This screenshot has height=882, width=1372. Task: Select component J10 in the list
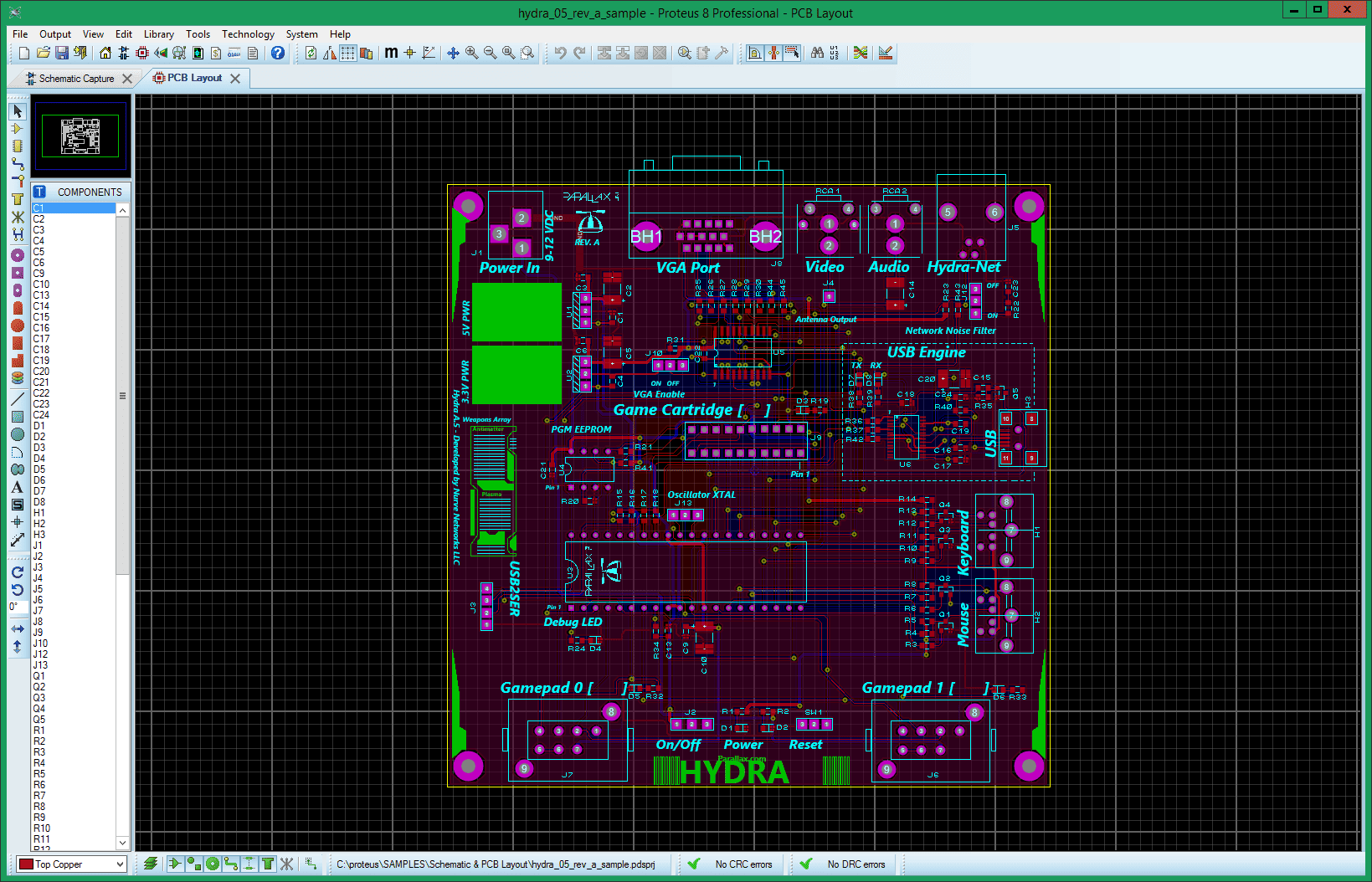coord(74,644)
